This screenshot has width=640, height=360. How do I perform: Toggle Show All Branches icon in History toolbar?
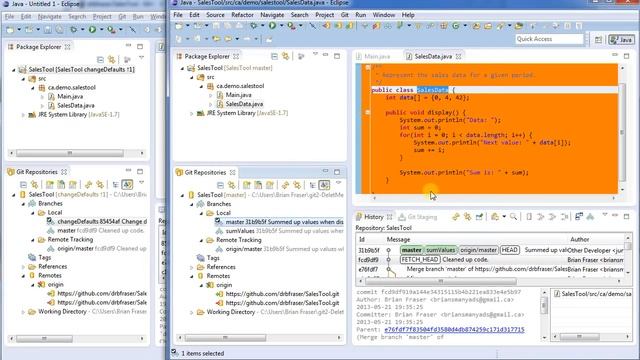(590, 217)
